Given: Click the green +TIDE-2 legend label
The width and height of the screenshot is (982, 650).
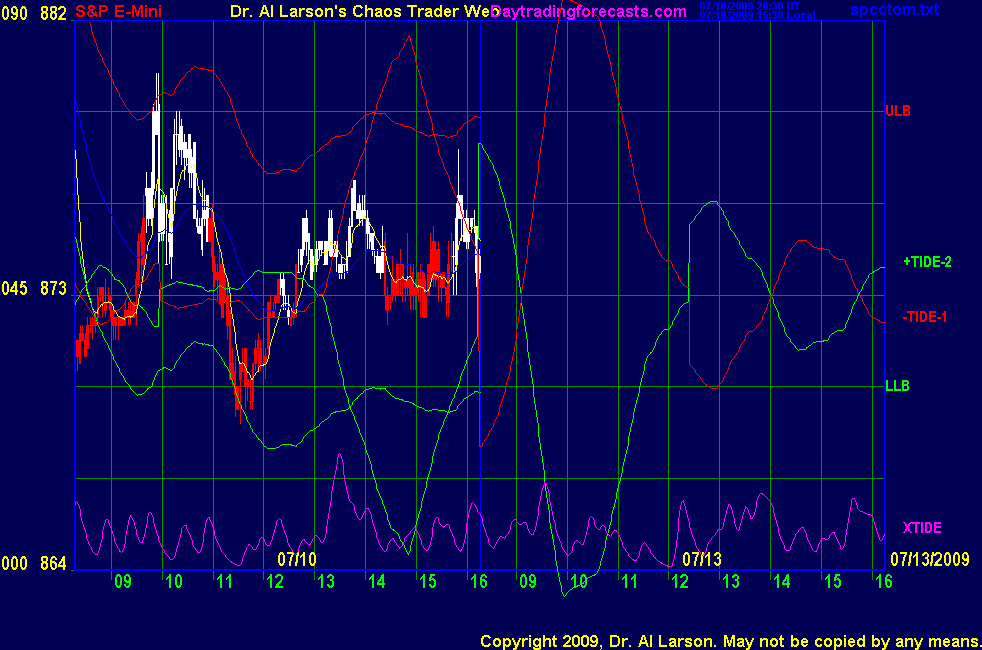Looking at the screenshot, I should click(927, 262).
